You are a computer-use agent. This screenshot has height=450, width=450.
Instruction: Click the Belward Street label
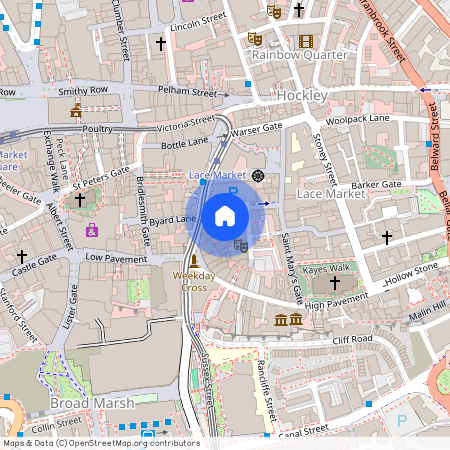pos(434,137)
